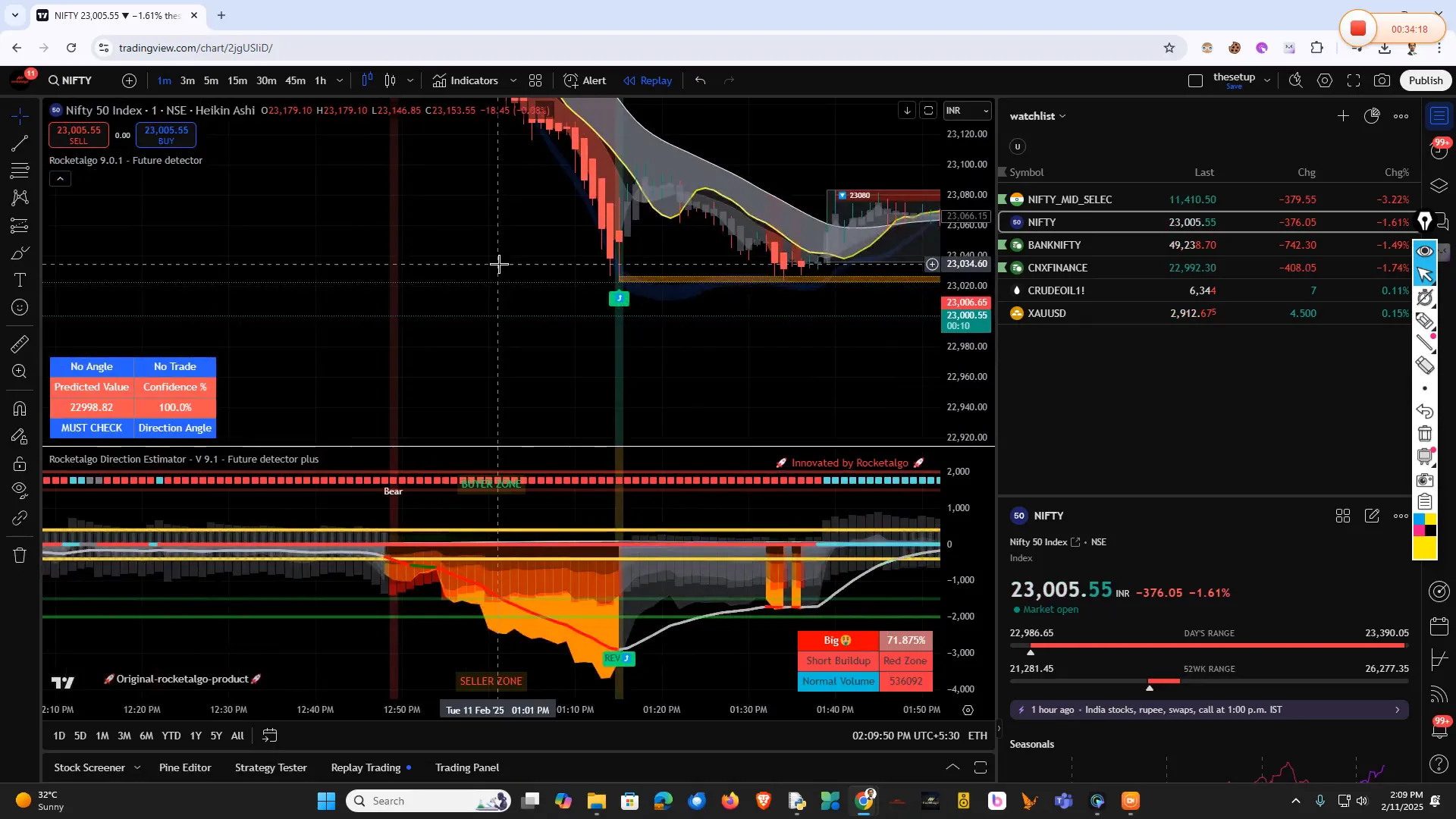Toggle fullscreen mode icon
The width and height of the screenshot is (1456, 819).
pos(1354,80)
